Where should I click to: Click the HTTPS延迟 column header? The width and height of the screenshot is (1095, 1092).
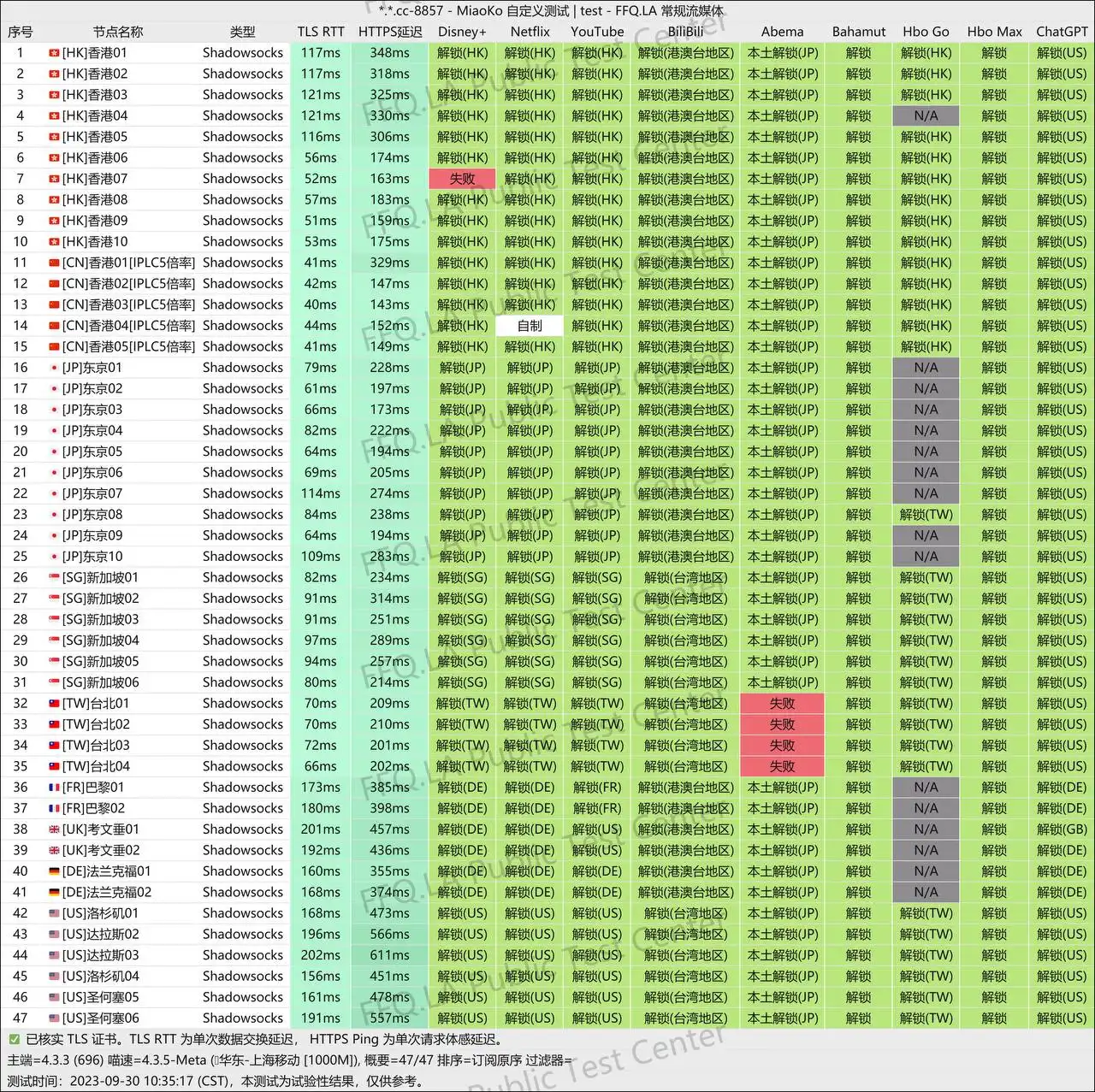(390, 32)
